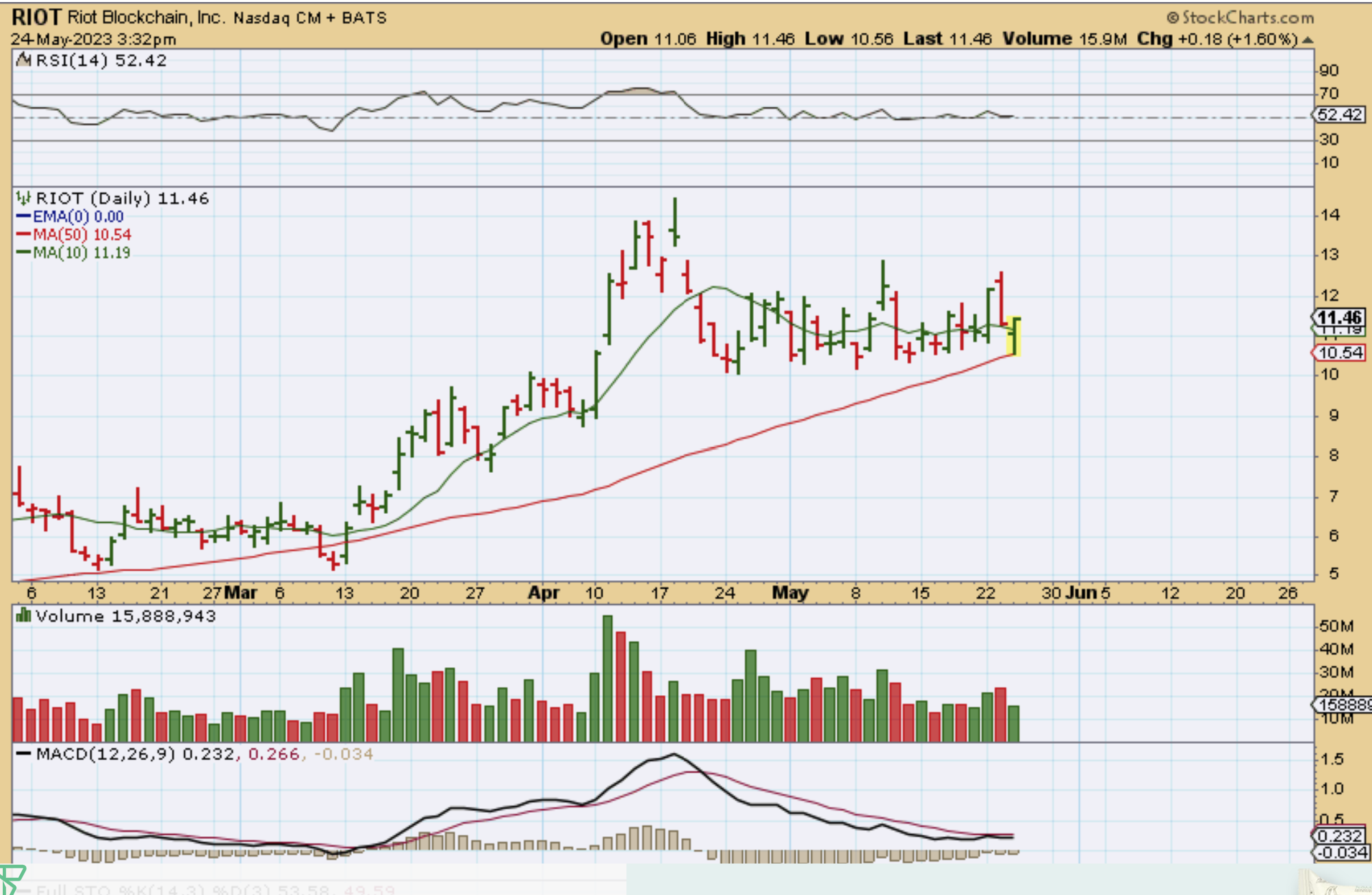
Task: Click the EMA(0) 0.00 legend label
Action: [x=78, y=217]
